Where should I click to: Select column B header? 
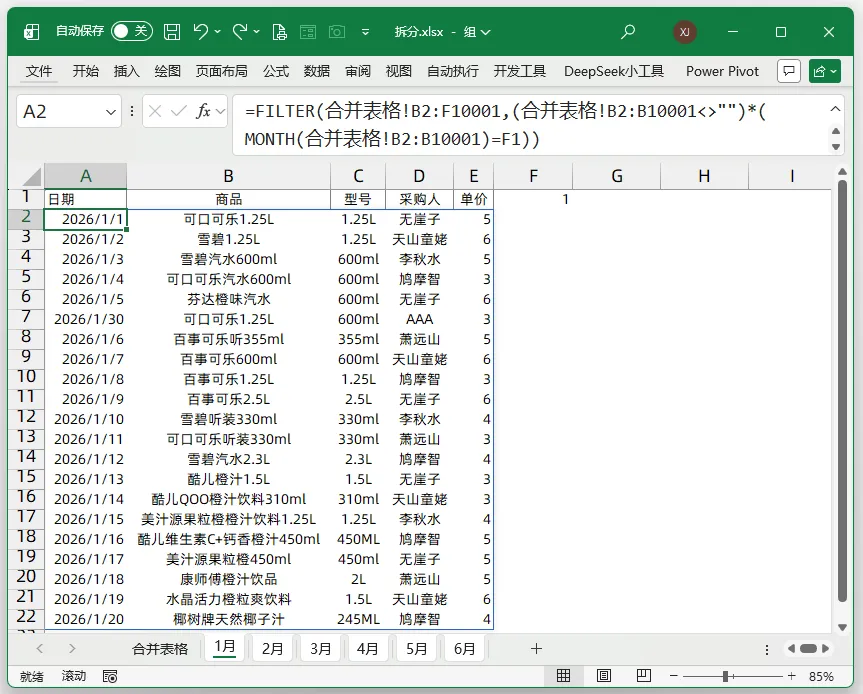pyautogui.click(x=228, y=176)
